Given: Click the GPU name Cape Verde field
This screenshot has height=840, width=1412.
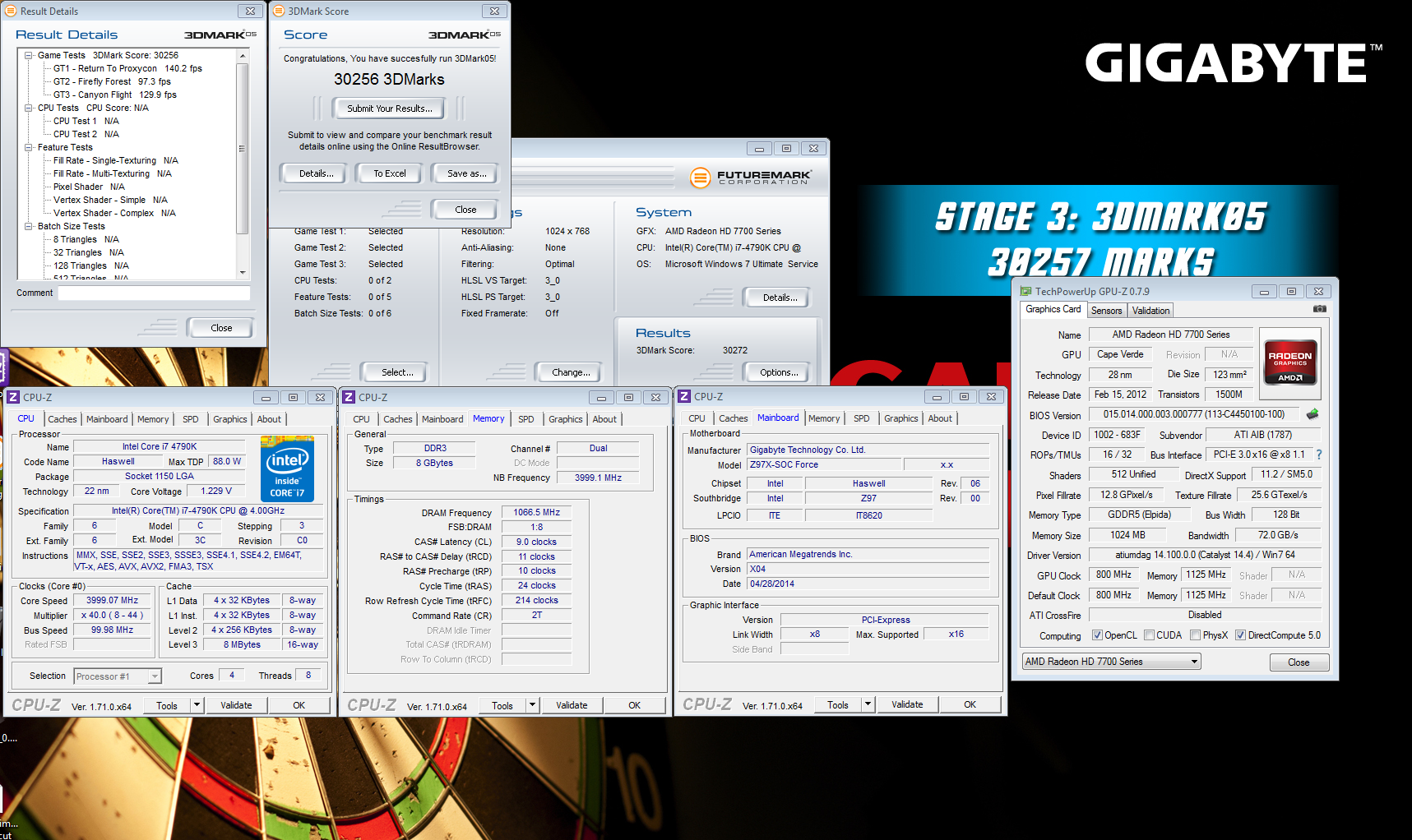Looking at the screenshot, I should tap(1120, 354).
